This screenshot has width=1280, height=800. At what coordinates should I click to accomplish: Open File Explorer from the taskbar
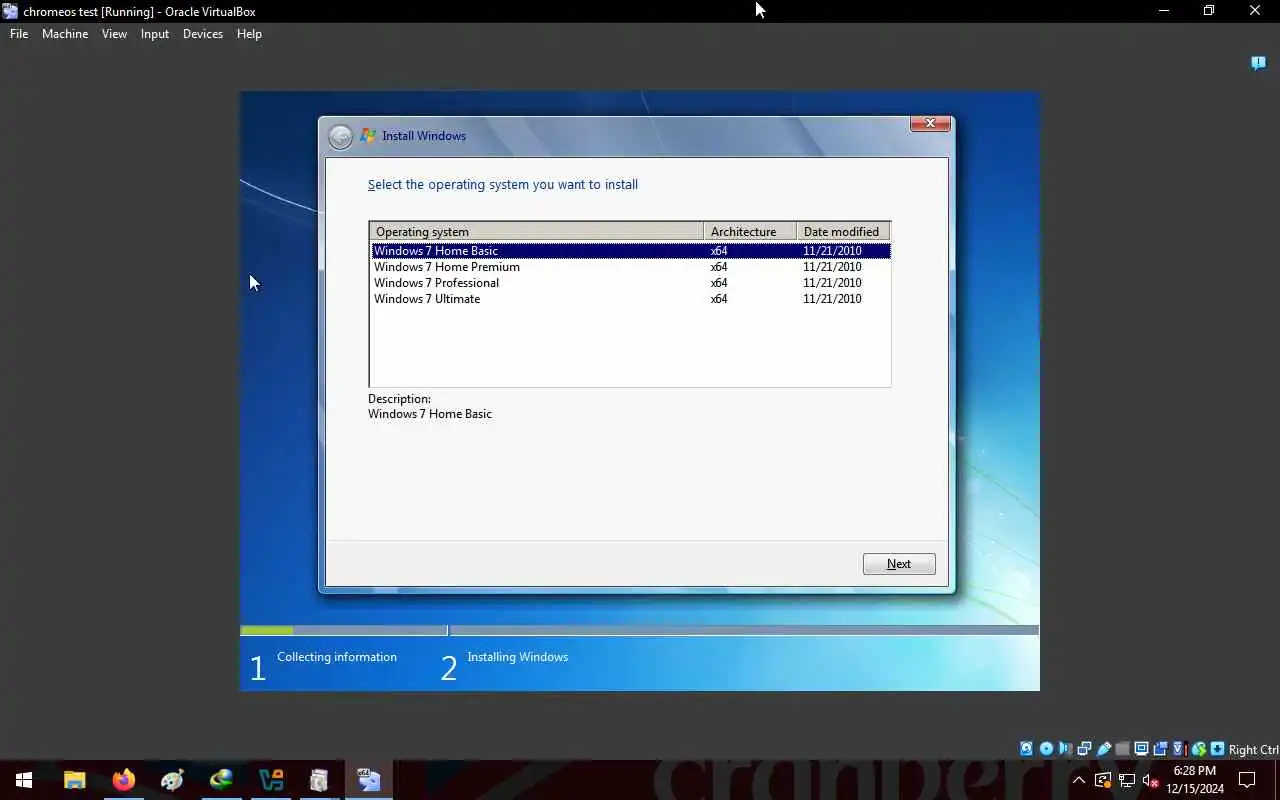click(75, 780)
